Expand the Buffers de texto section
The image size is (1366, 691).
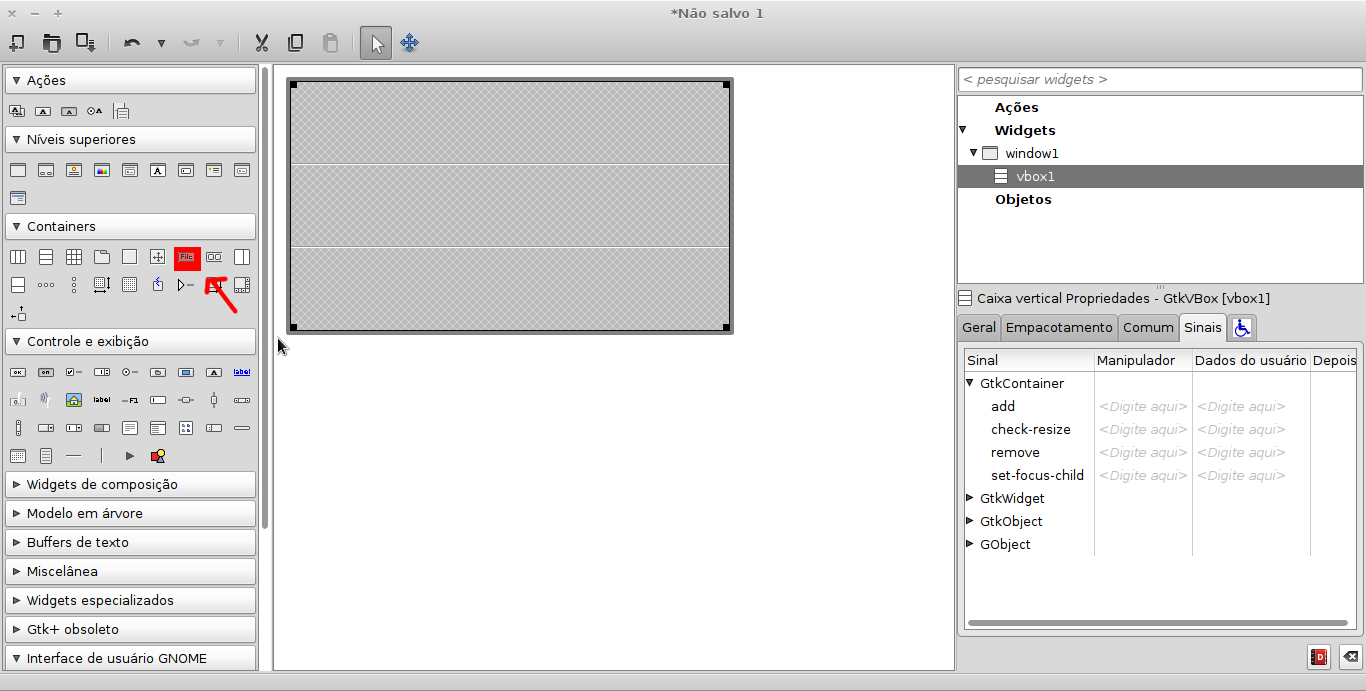coord(131,542)
